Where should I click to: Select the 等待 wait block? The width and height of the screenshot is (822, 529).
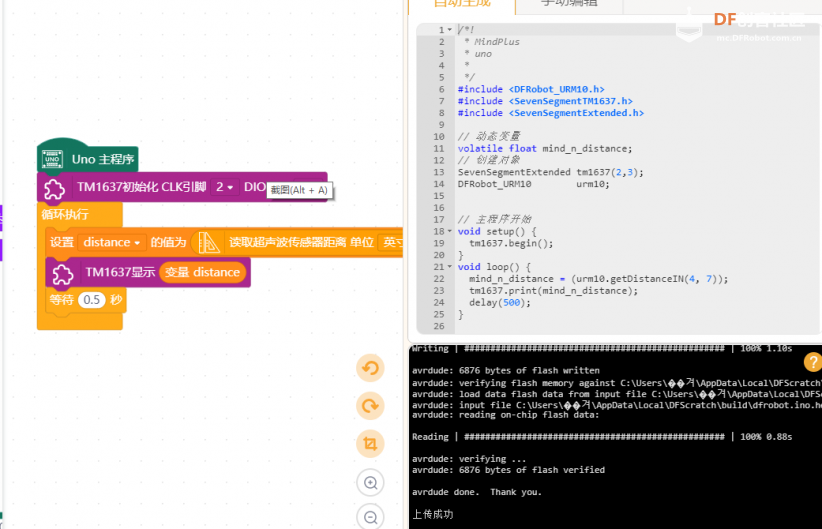[x=86, y=300]
